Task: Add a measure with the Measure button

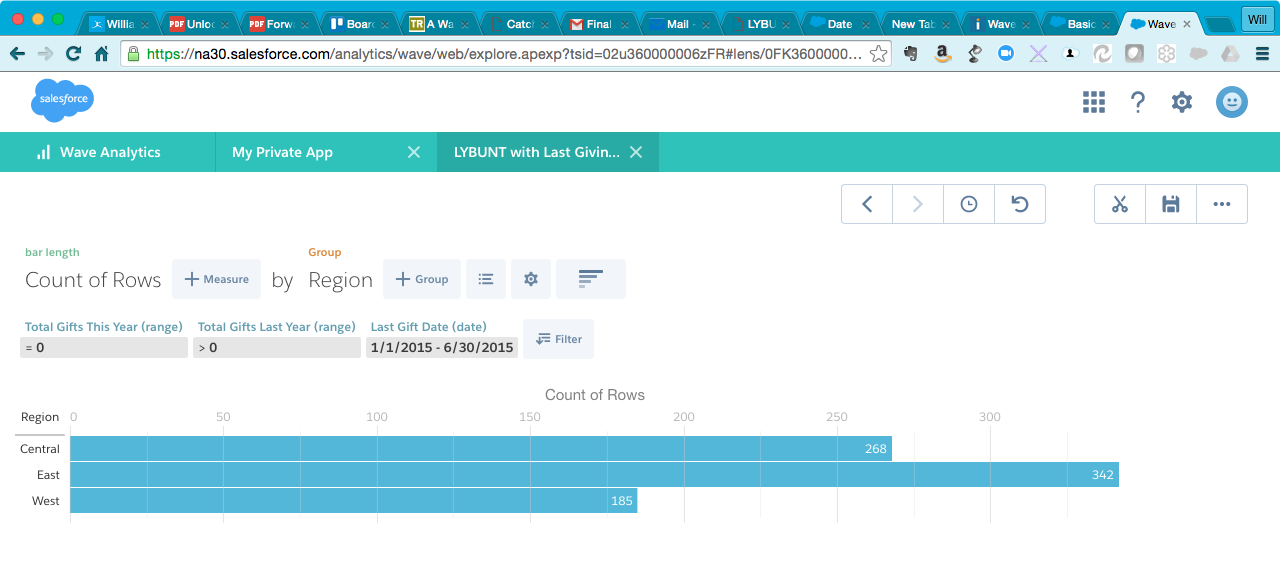Action: pos(216,279)
